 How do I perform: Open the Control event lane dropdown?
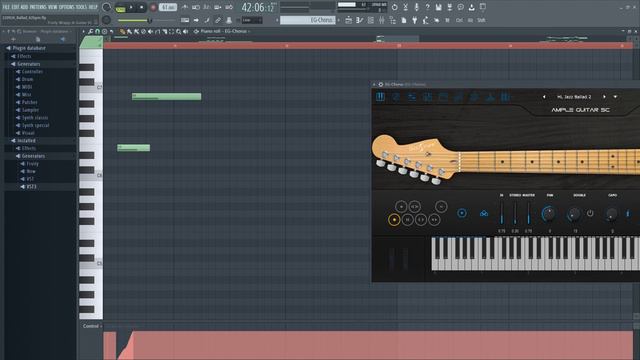[x=92, y=326]
